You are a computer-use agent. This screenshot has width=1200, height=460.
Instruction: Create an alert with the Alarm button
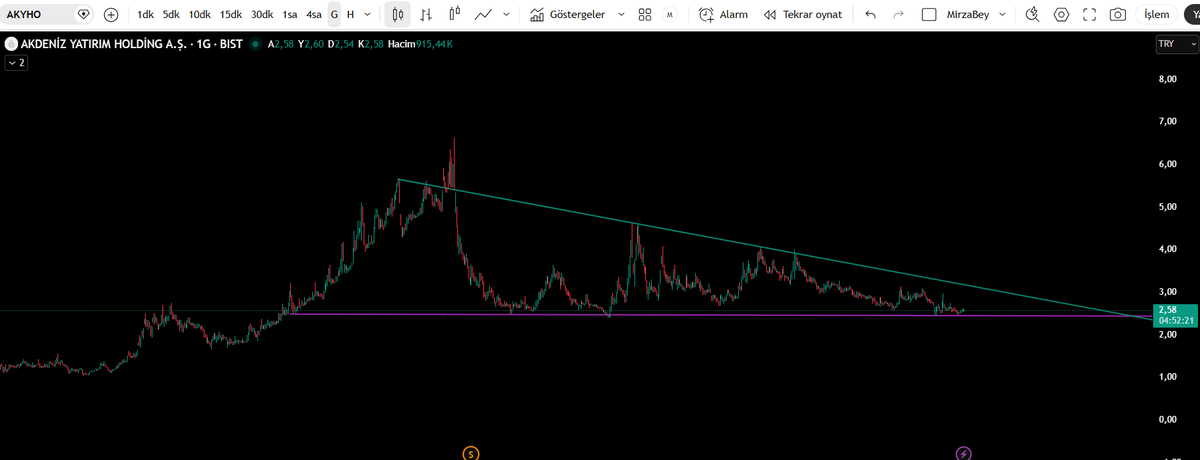pos(723,15)
